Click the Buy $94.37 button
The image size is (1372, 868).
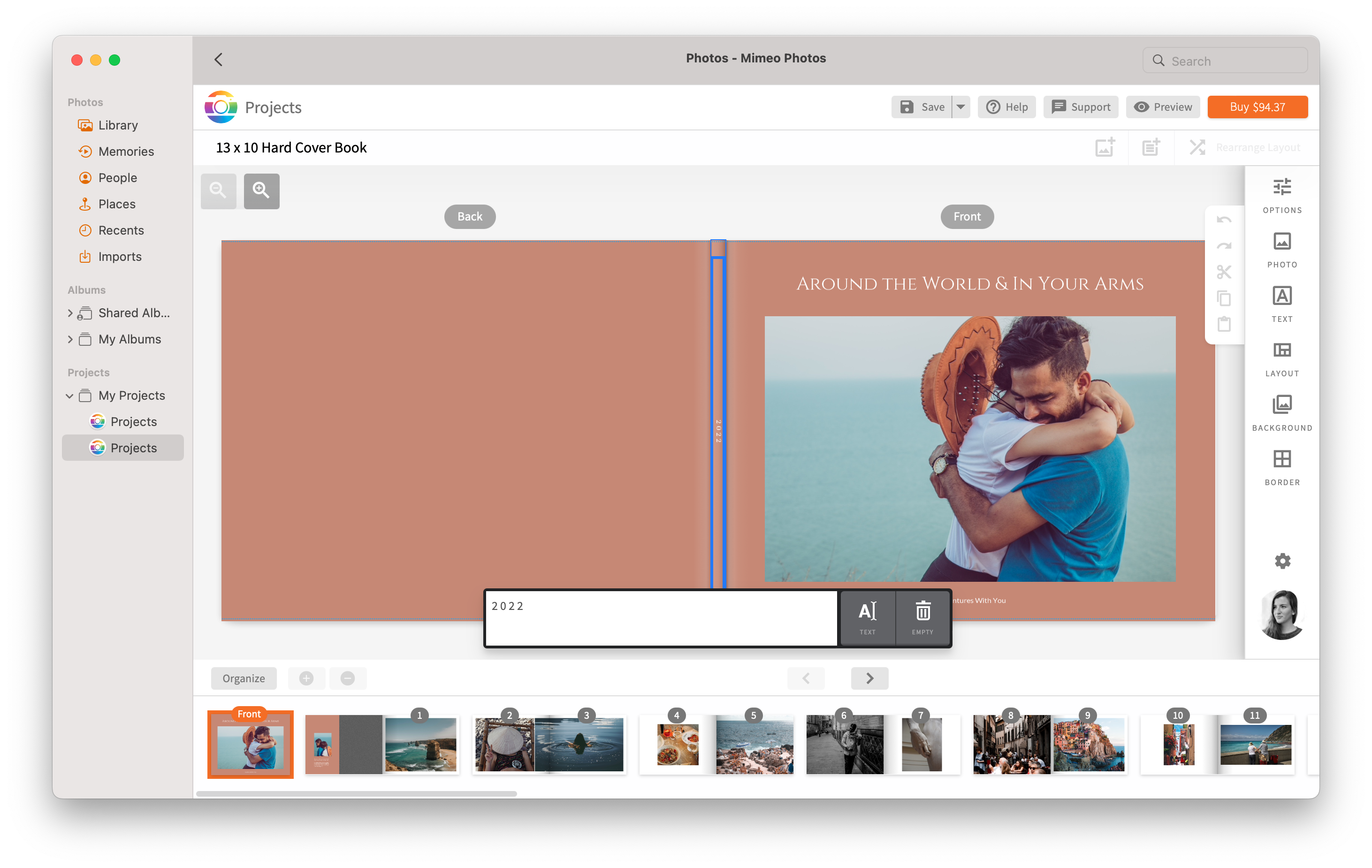(x=1257, y=107)
